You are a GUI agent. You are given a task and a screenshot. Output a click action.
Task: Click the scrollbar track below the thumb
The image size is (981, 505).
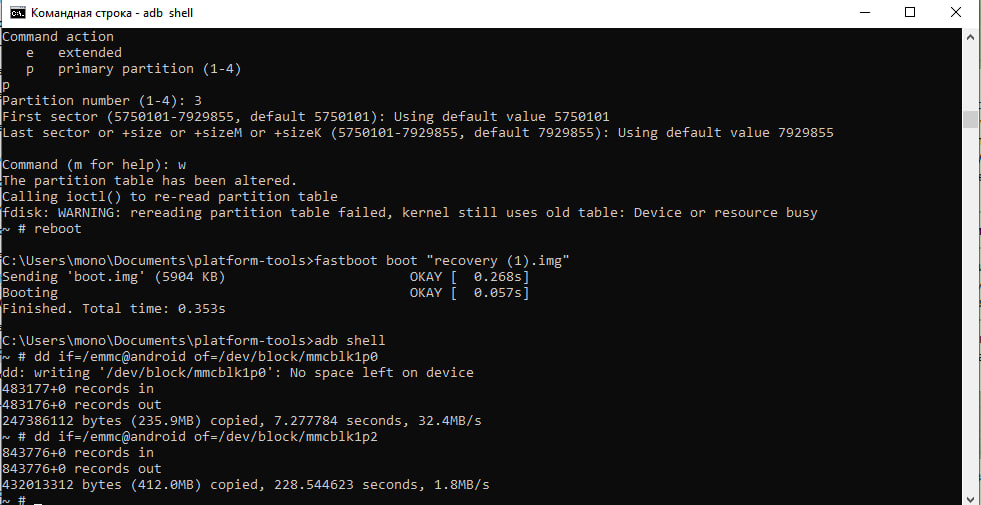pyautogui.click(x=970, y=313)
